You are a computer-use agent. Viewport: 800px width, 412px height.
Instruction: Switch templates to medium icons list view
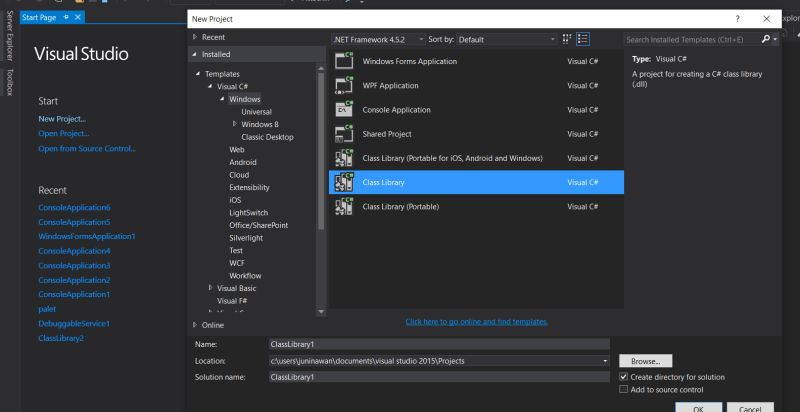tap(583, 39)
